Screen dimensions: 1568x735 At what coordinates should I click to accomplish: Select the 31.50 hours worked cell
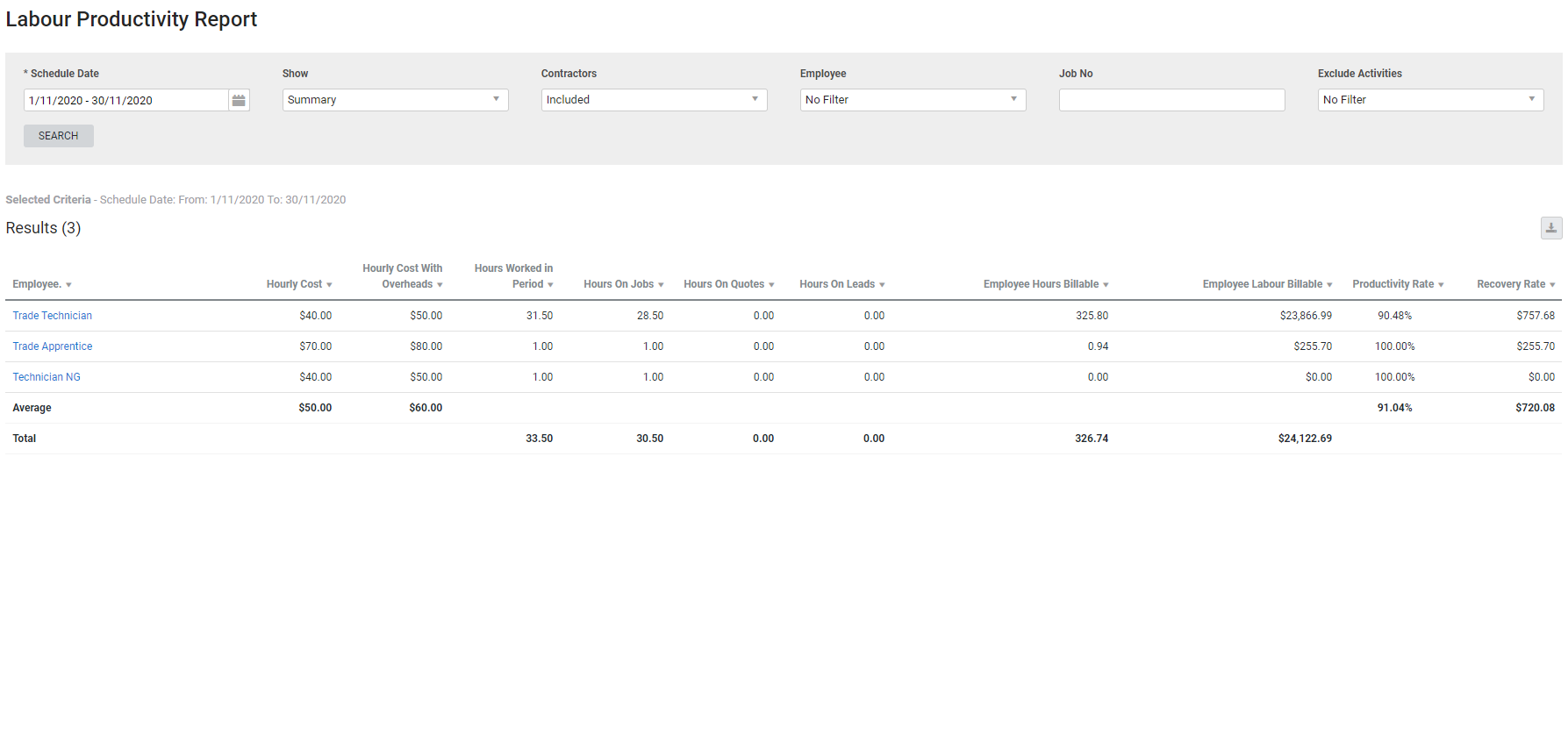point(540,316)
